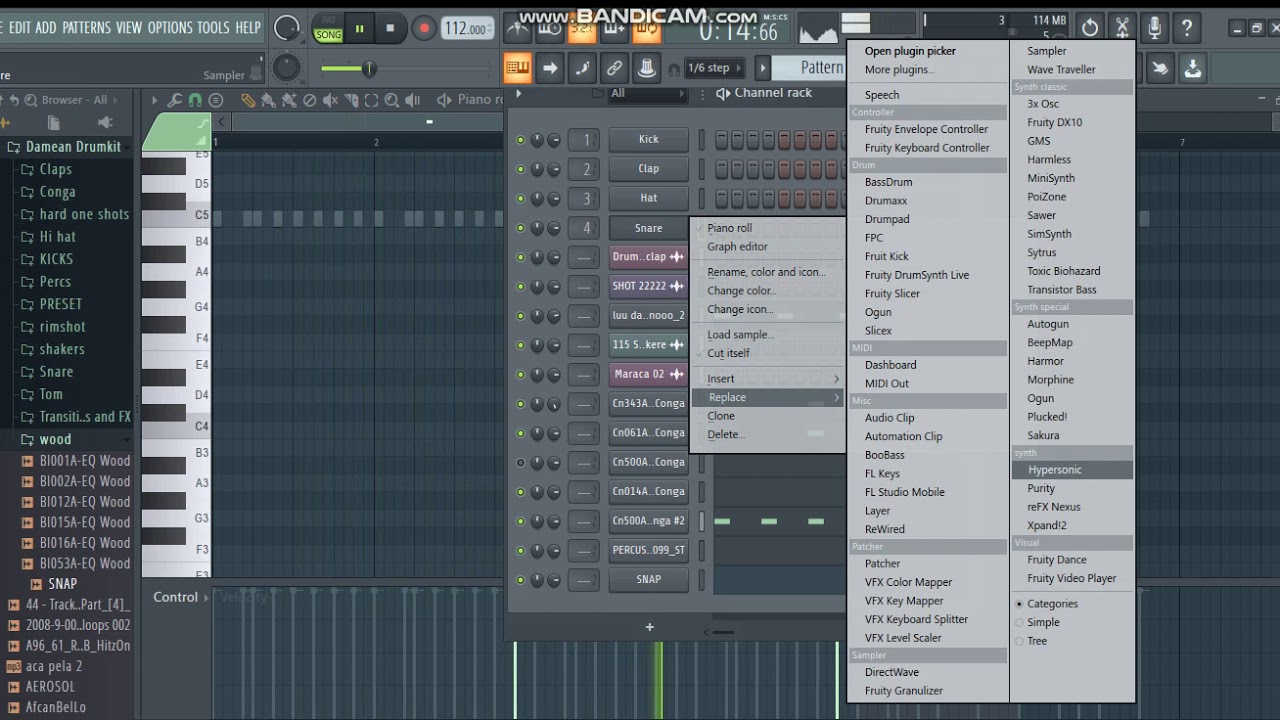Click the microphone recording icon
This screenshot has height=720, width=1280.
1155,28
